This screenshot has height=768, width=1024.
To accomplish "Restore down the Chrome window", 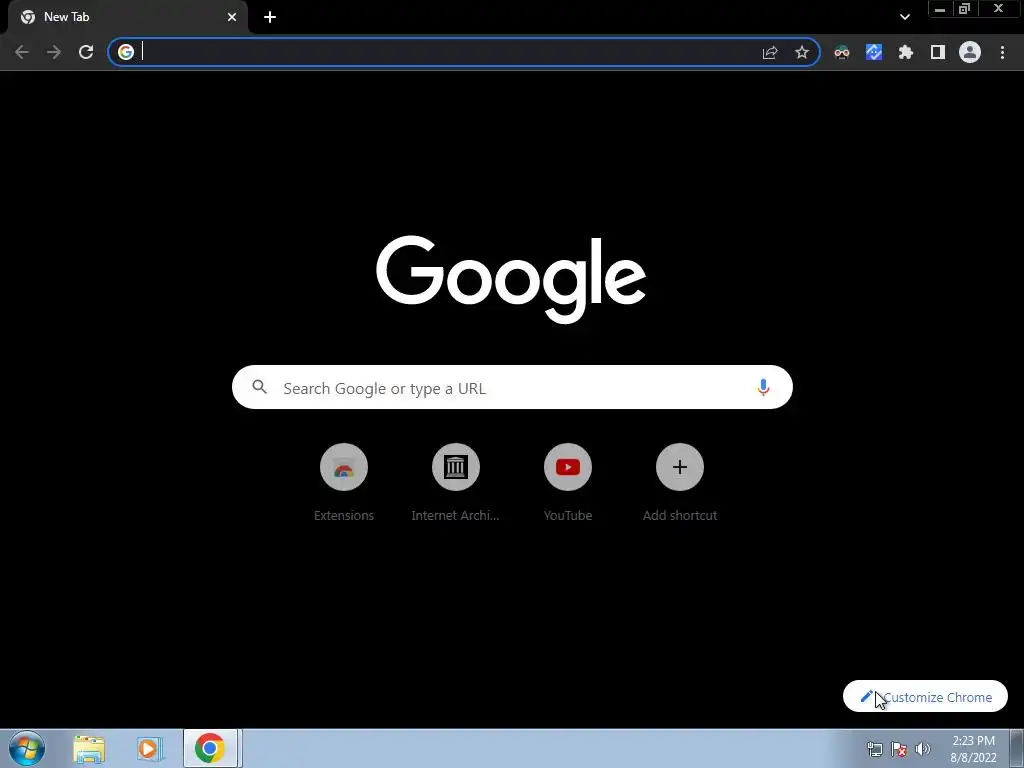I will [x=964, y=9].
